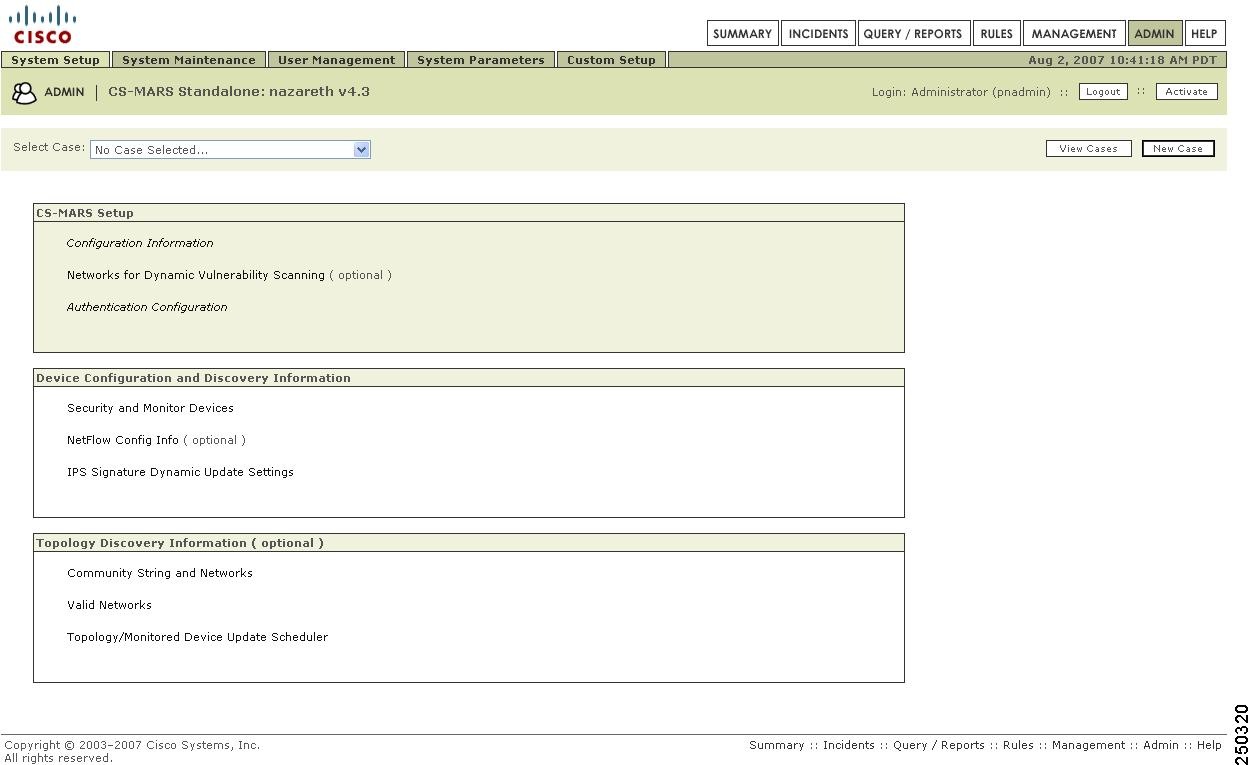Open Security and Monitor Devices
The width and height of the screenshot is (1250, 765).
(x=150, y=408)
